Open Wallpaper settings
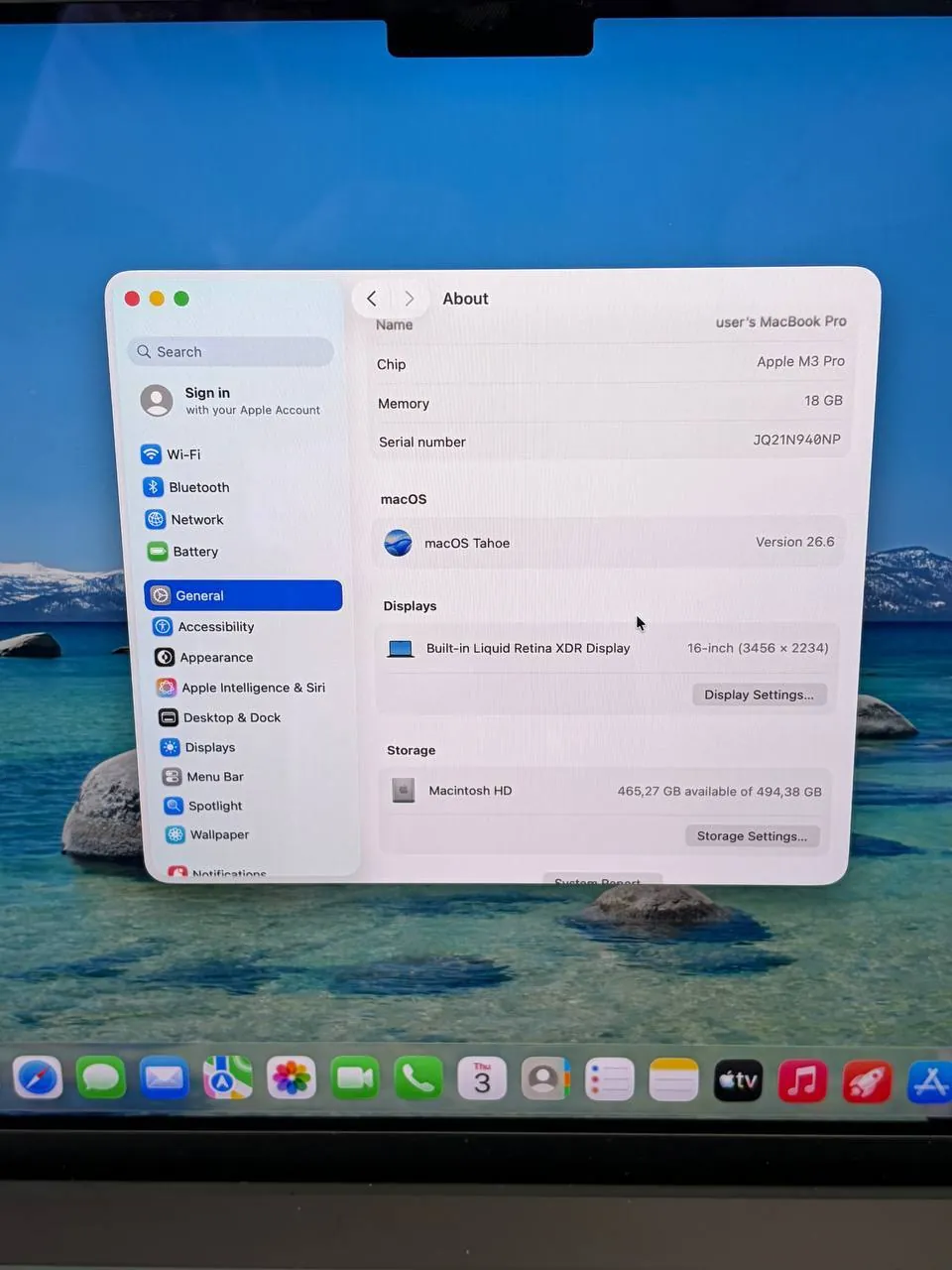Image resolution: width=952 pixels, height=1270 pixels. point(207,834)
